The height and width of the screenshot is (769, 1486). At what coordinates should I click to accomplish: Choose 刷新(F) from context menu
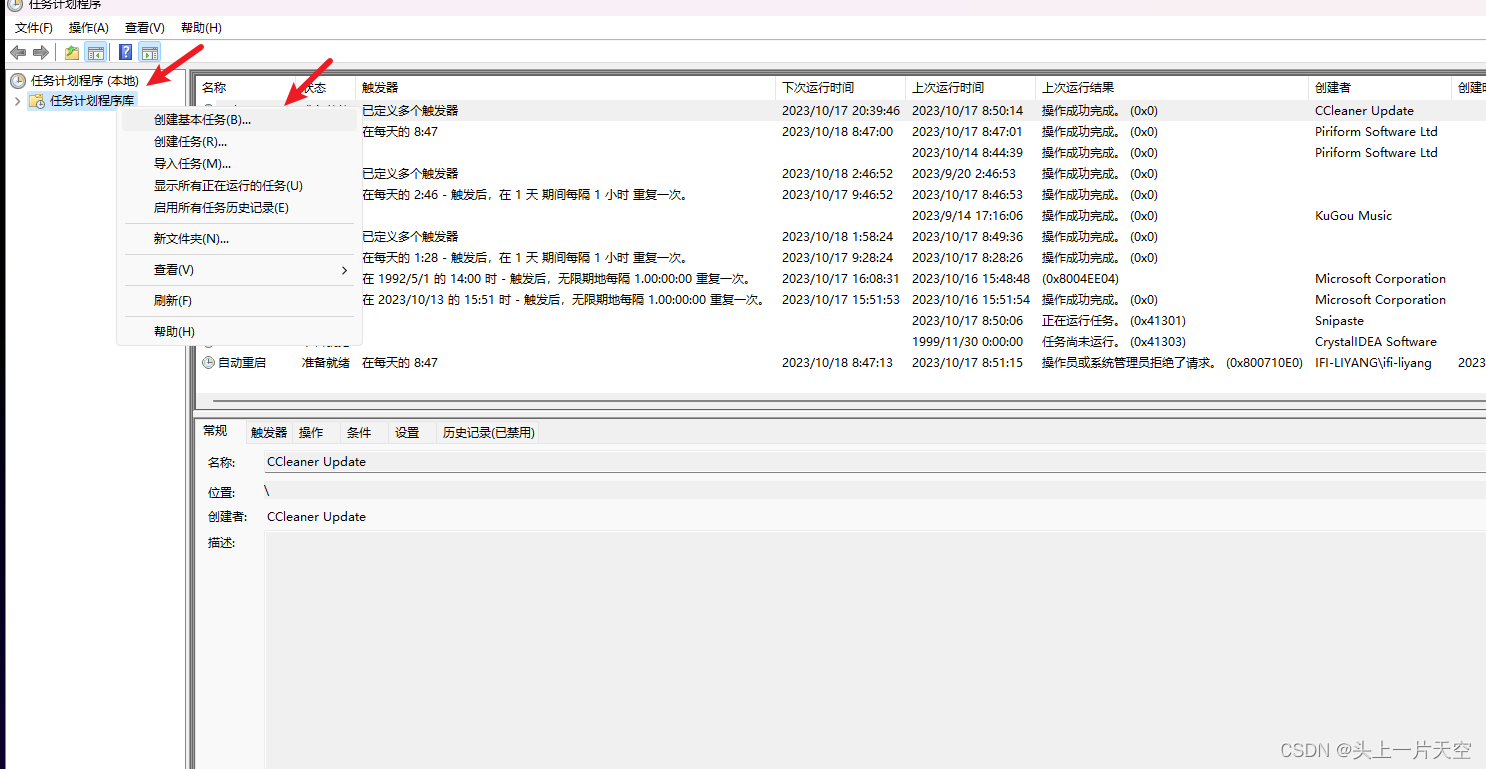point(238,301)
